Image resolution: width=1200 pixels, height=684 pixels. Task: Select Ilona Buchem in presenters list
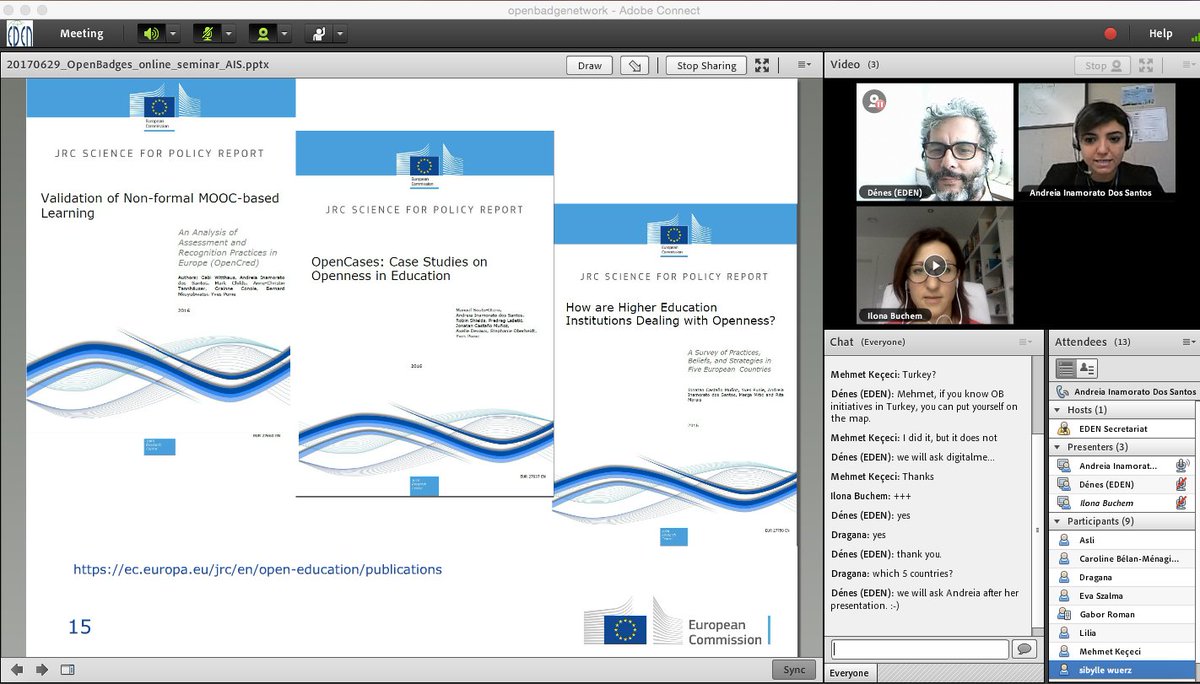pyautogui.click(x=1122, y=502)
